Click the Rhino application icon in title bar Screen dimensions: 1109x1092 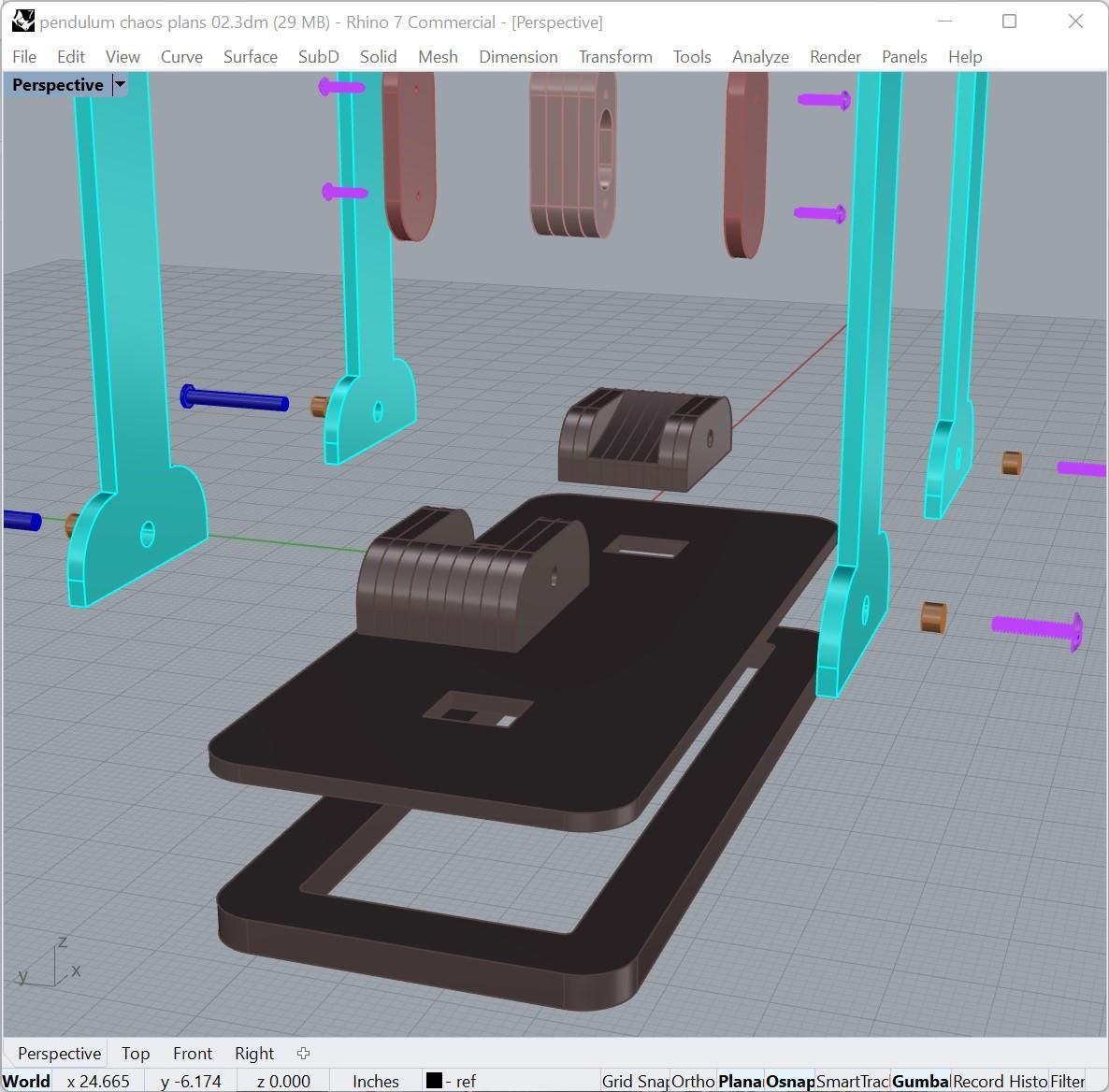(22, 22)
